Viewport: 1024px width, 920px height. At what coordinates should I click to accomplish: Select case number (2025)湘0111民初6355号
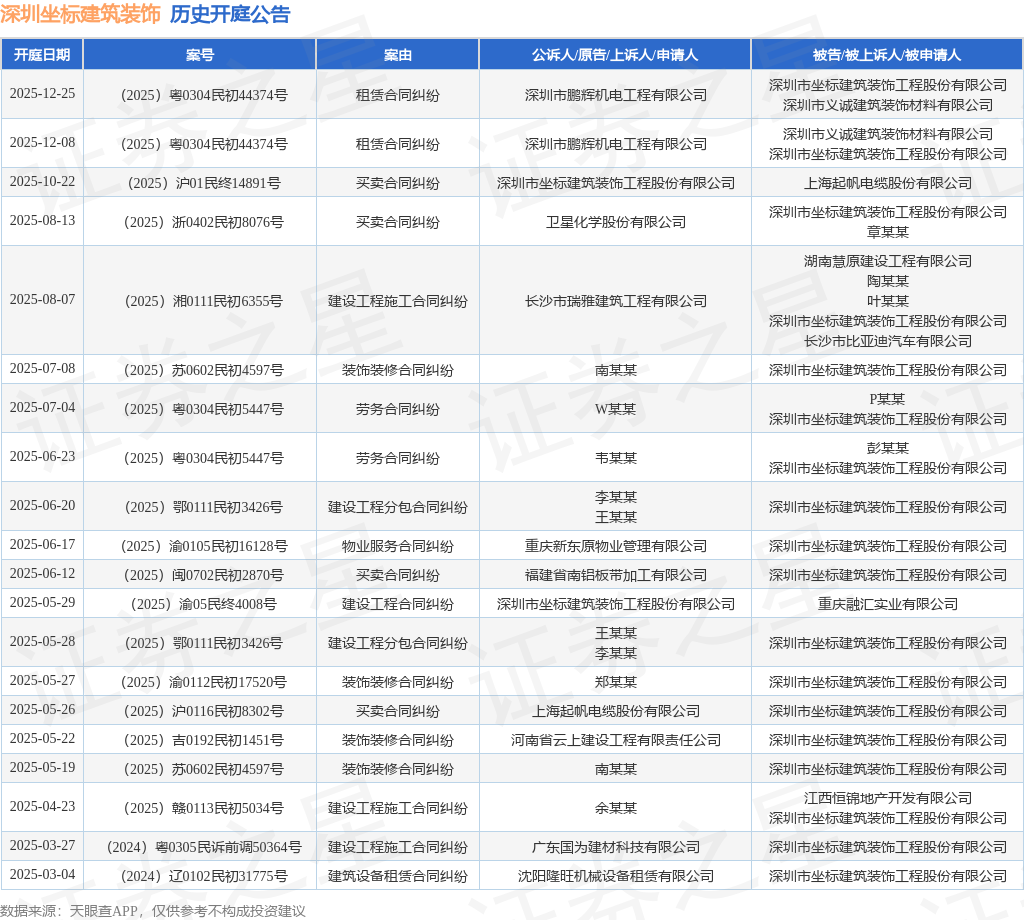[204, 302]
